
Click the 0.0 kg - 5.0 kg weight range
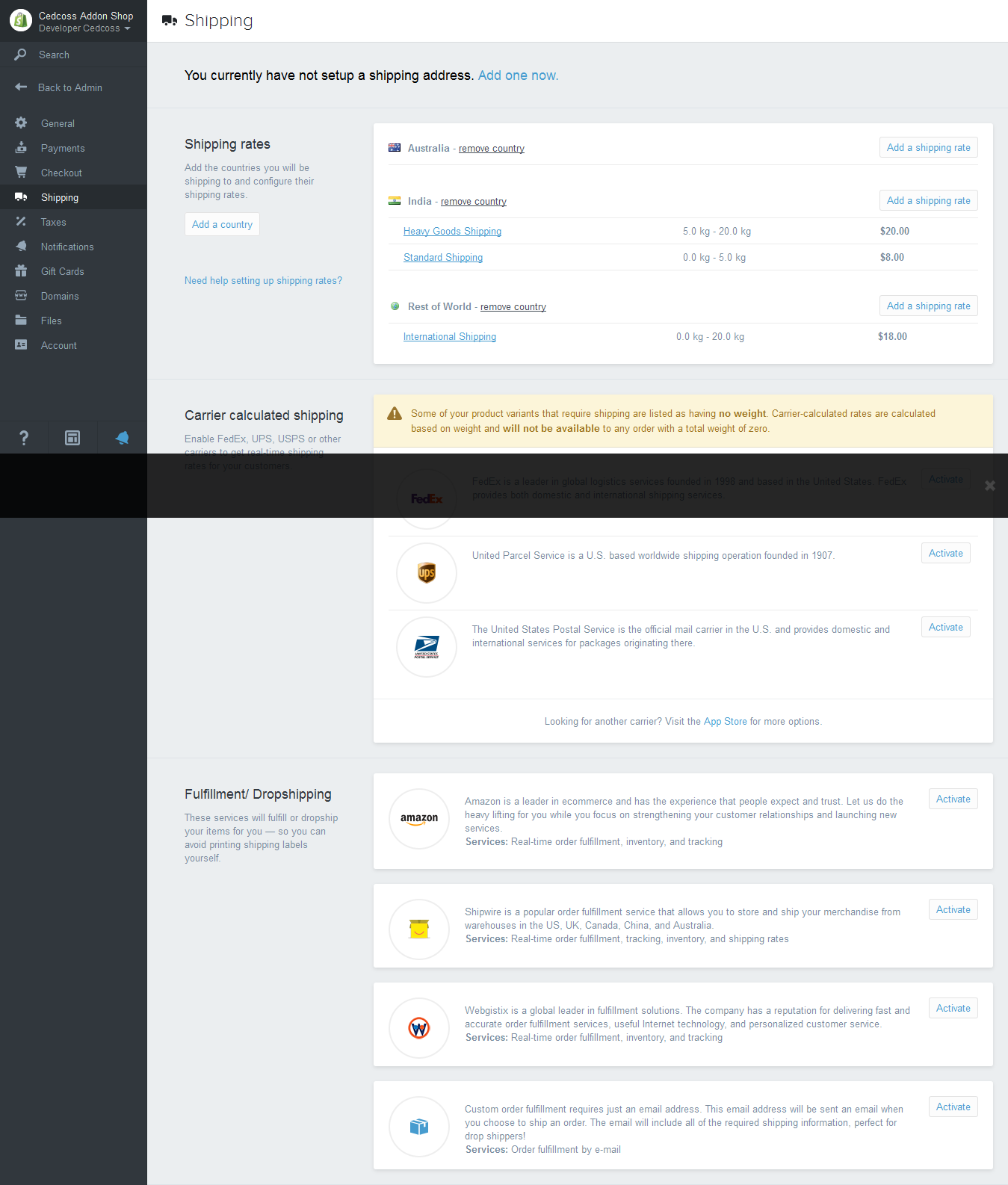tap(714, 258)
